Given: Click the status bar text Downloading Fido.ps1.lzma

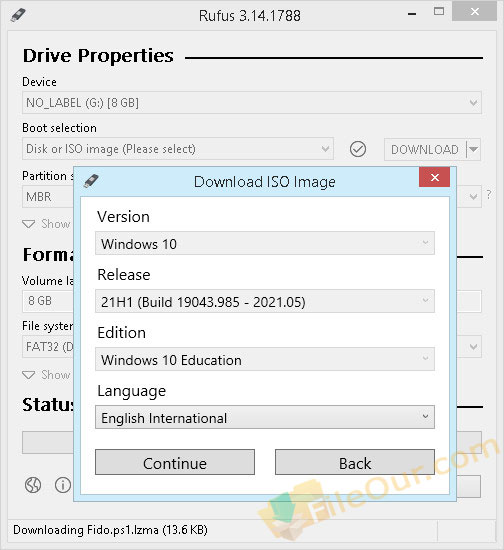Looking at the screenshot, I should coord(110,530).
